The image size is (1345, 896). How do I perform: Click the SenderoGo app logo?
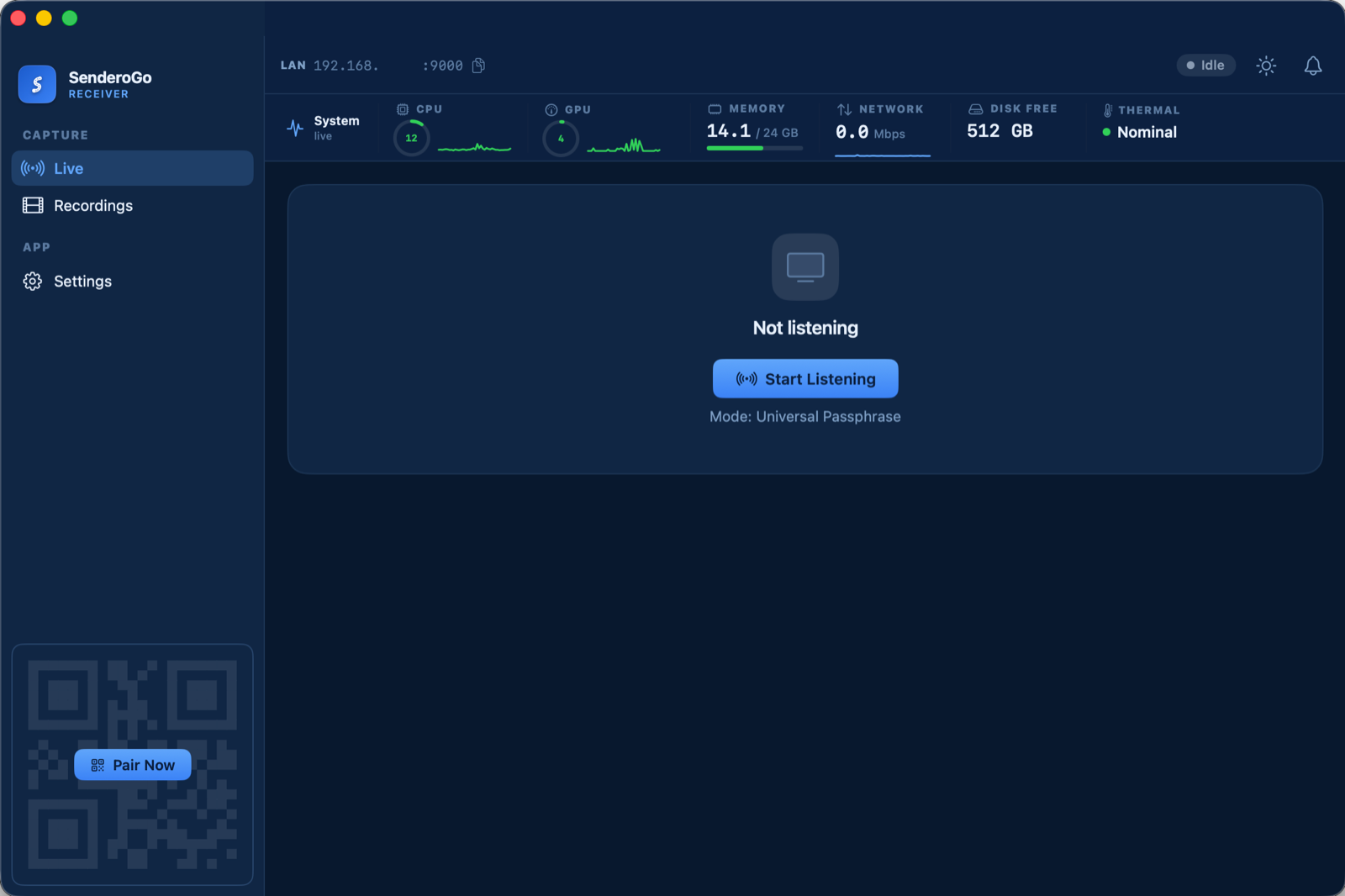click(x=37, y=84)
